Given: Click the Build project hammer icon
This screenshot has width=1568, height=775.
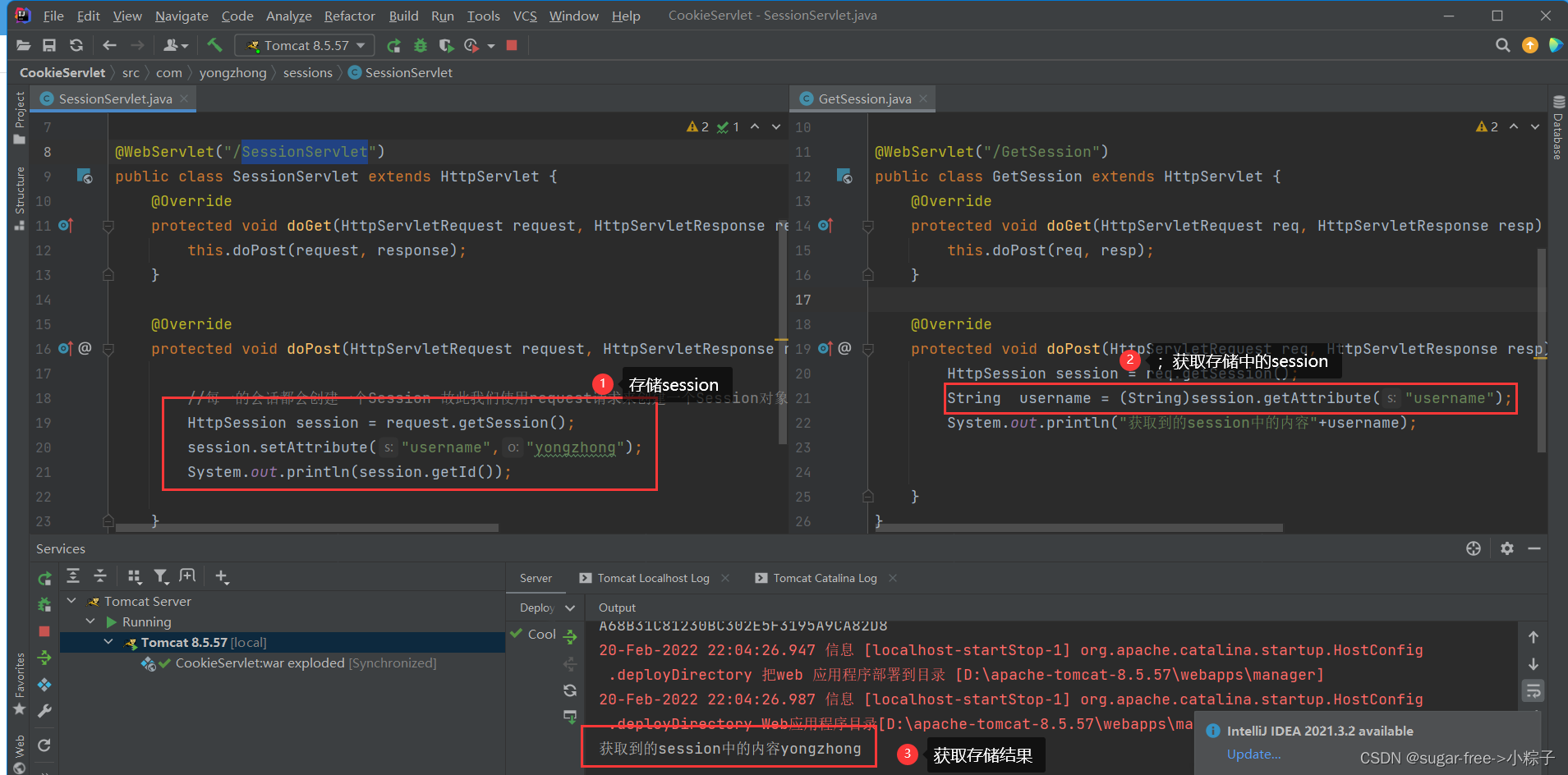Looking at the screenshot, I should pos(214,45).
